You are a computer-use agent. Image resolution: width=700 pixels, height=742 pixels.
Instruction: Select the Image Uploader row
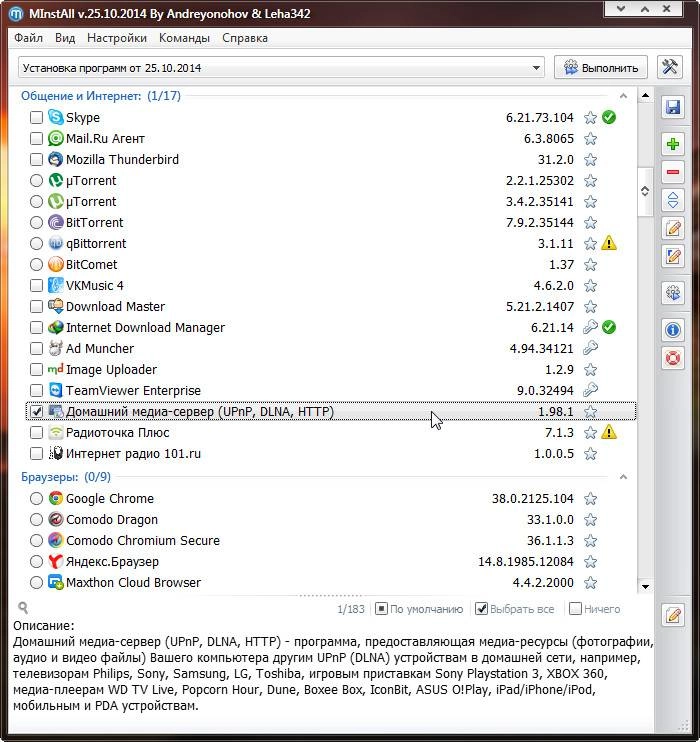(x=331, y=369)
